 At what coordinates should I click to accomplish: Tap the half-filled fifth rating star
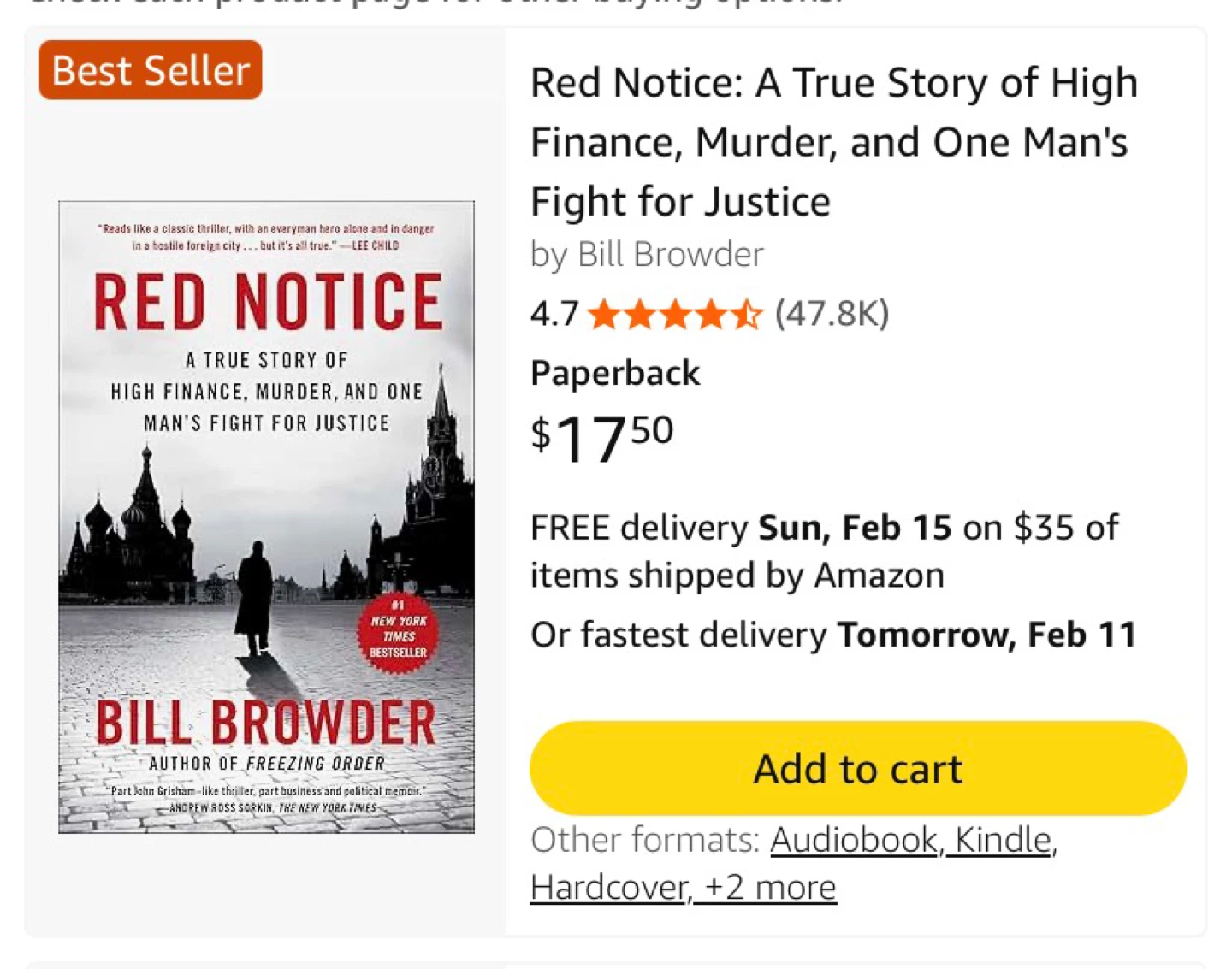[x=747, y=315]
